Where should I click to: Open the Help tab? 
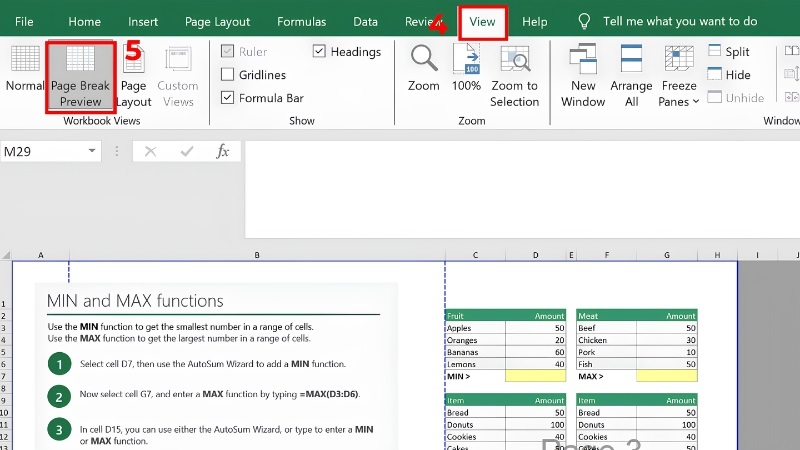click(x=535, y=21)
